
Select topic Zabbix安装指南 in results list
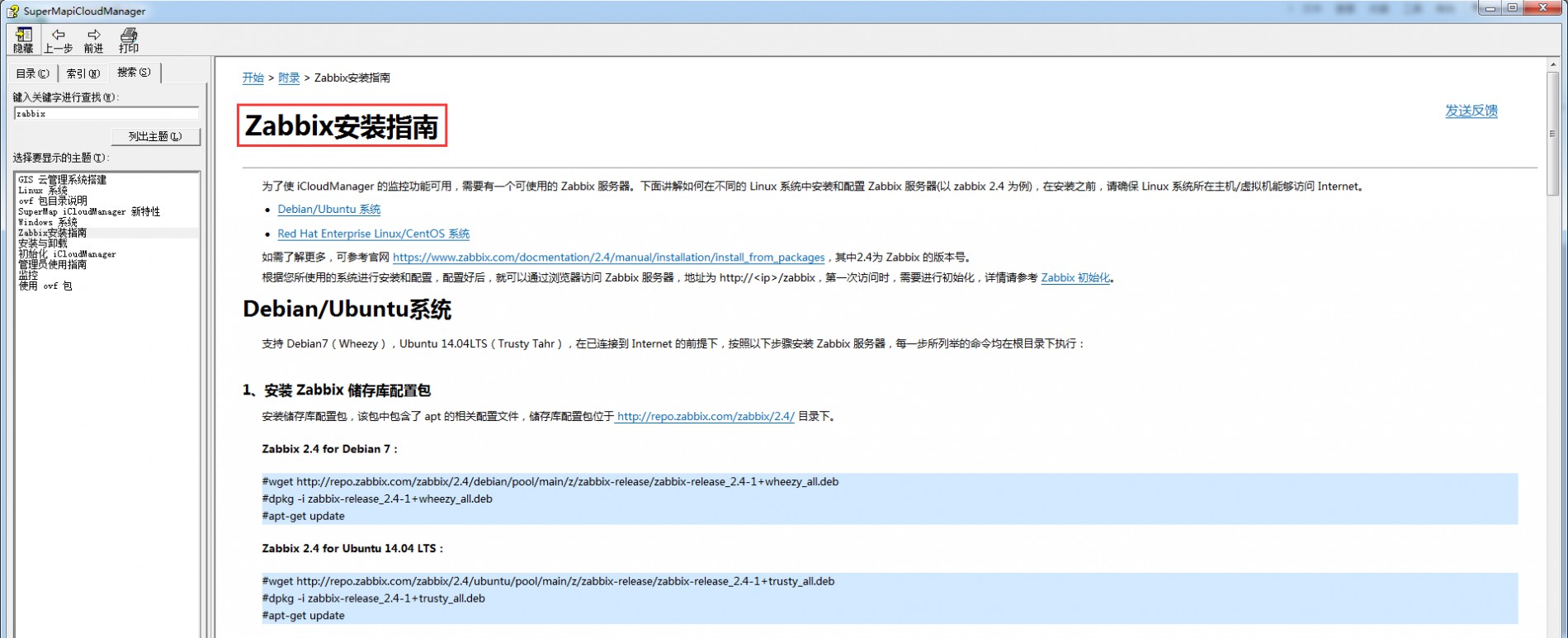point(52,233)
